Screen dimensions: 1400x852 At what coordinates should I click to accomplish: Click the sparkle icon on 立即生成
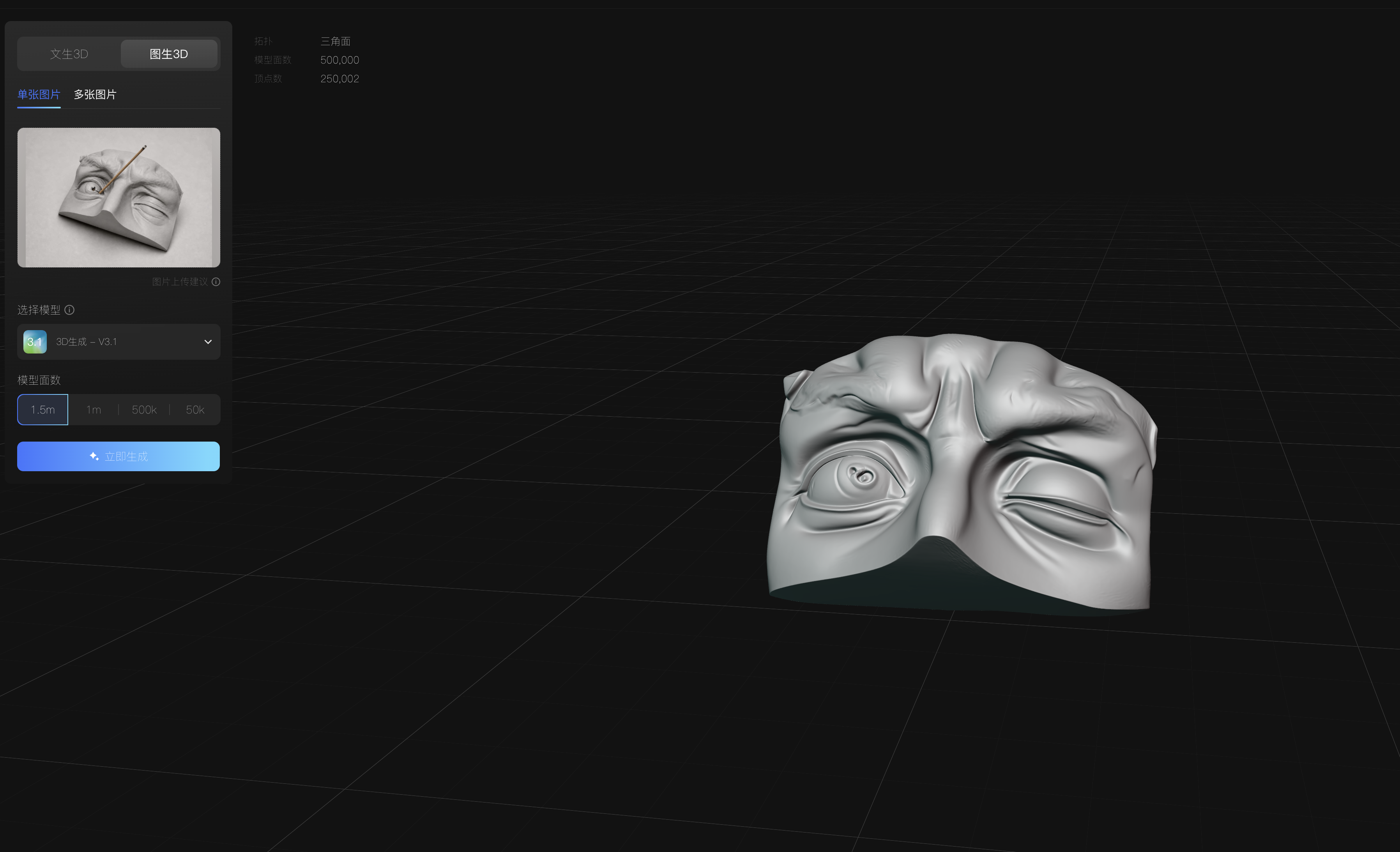click(94, 456)
